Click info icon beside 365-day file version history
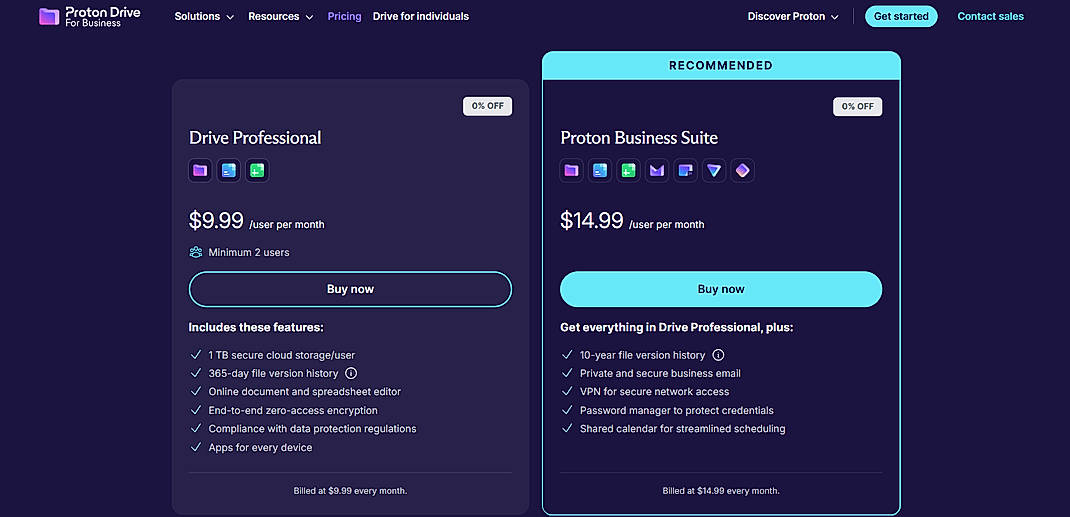Viewport: 1070px width, 517px height. pos(351,373)
